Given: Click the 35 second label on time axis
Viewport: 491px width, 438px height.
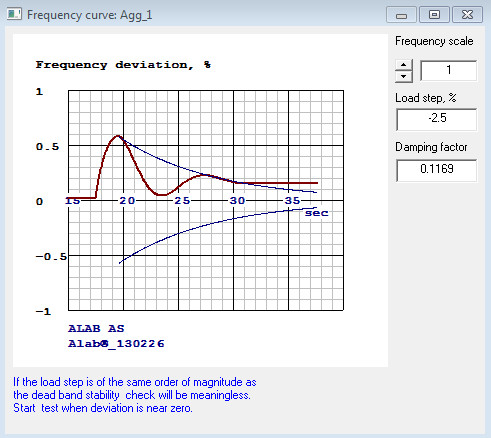Looking at the screenshot, I should click(x=292, y=200).
